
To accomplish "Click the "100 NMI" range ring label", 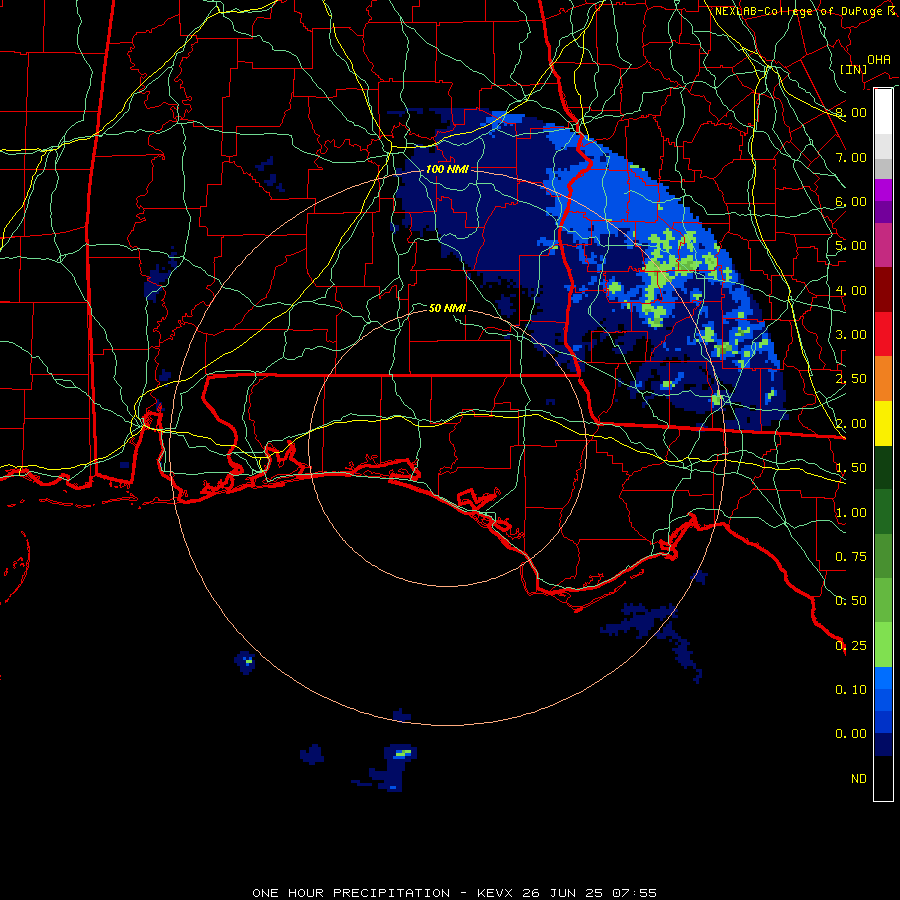I will tap(447, 169).
